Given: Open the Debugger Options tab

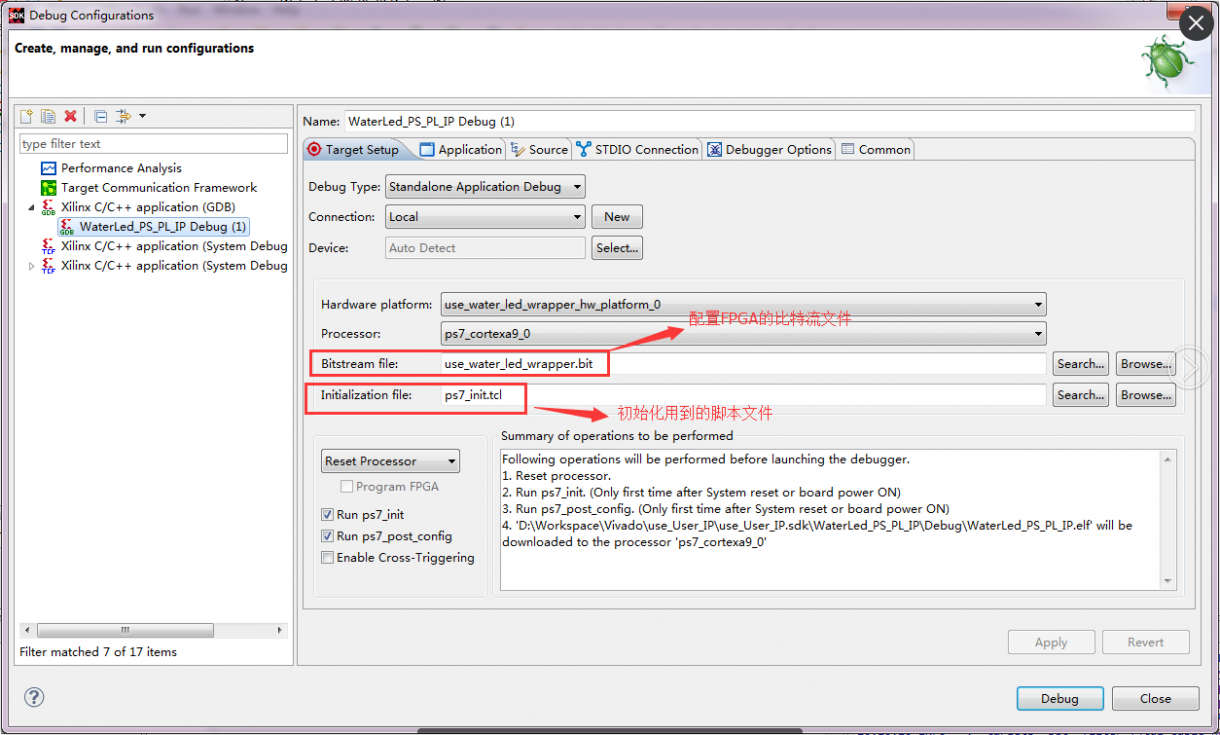Looking at the screenshot, I should (x=770, y=149).
